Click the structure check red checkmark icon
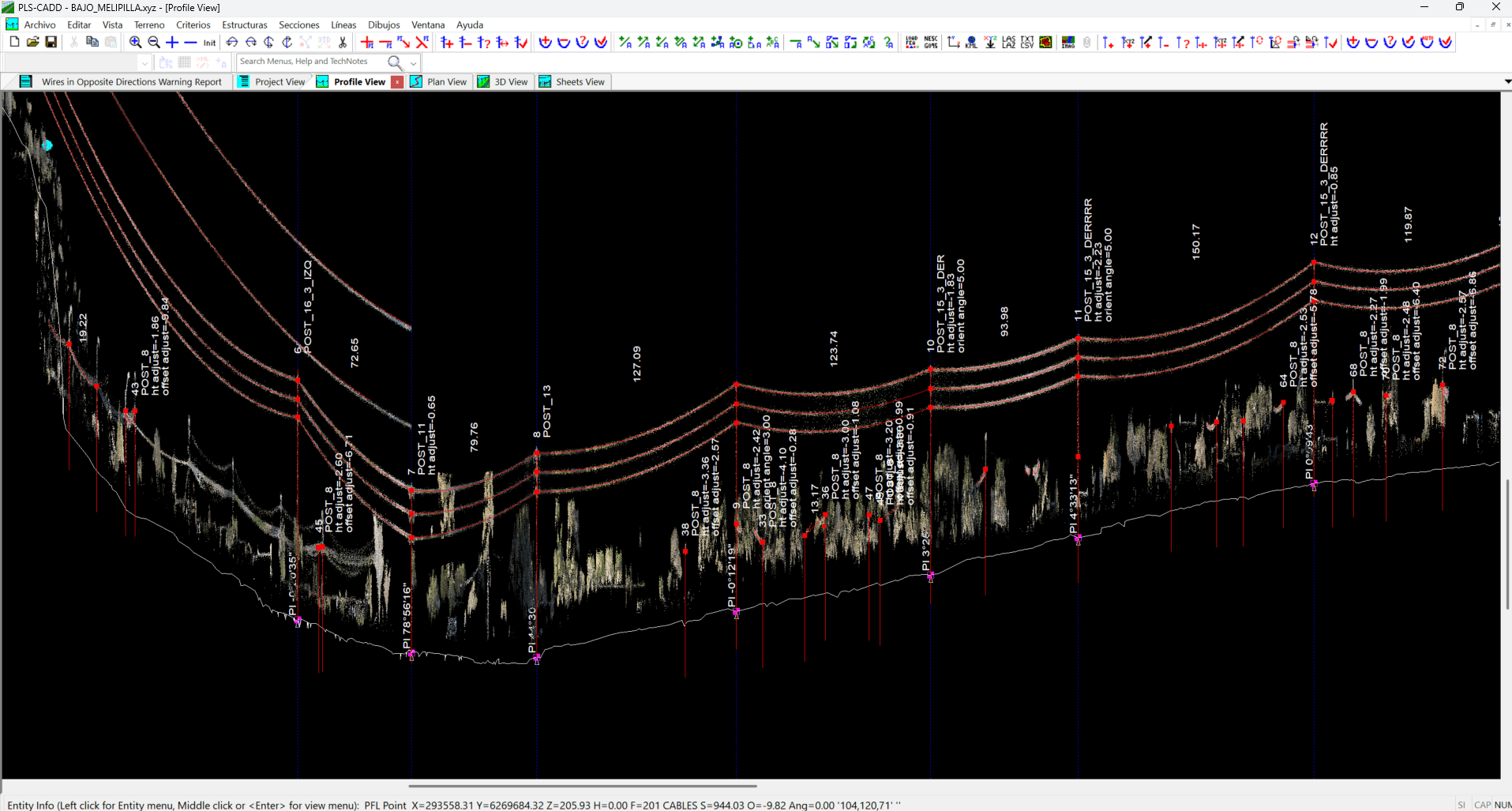Screen dimensions: 1512x811 pyautogui.click(x=521, y=43)
